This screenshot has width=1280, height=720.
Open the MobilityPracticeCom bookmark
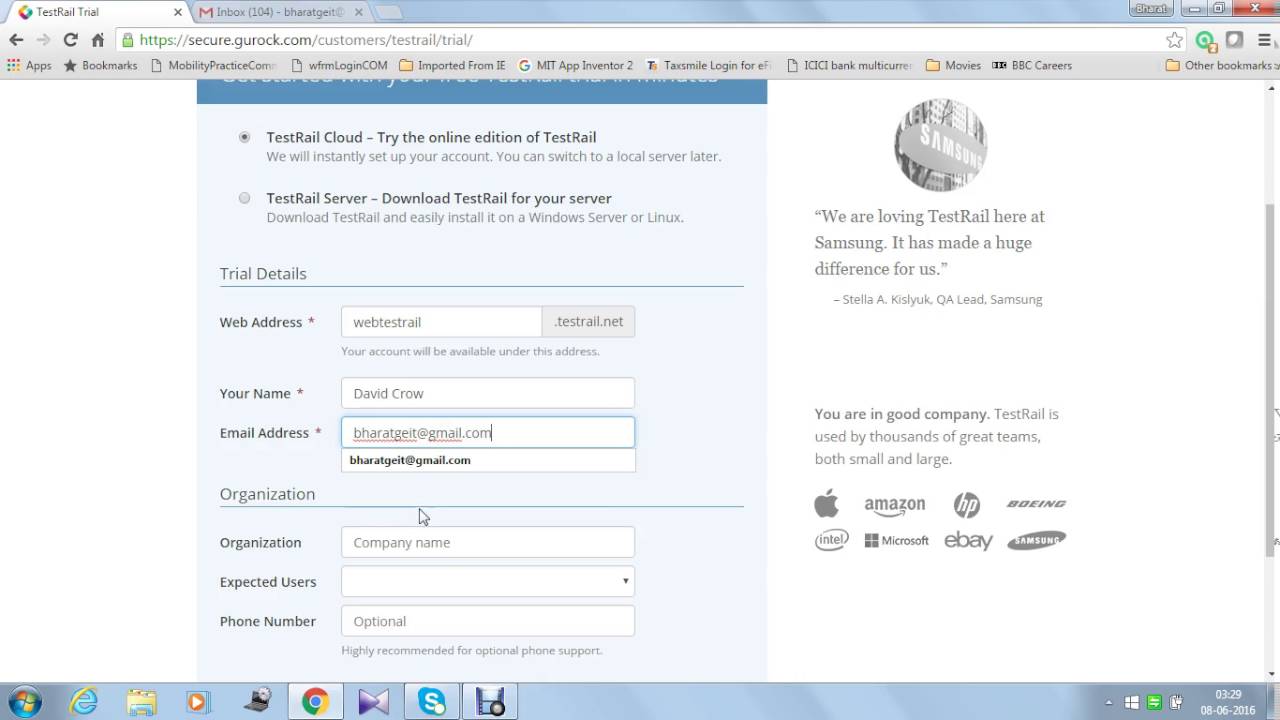(213, 65)
